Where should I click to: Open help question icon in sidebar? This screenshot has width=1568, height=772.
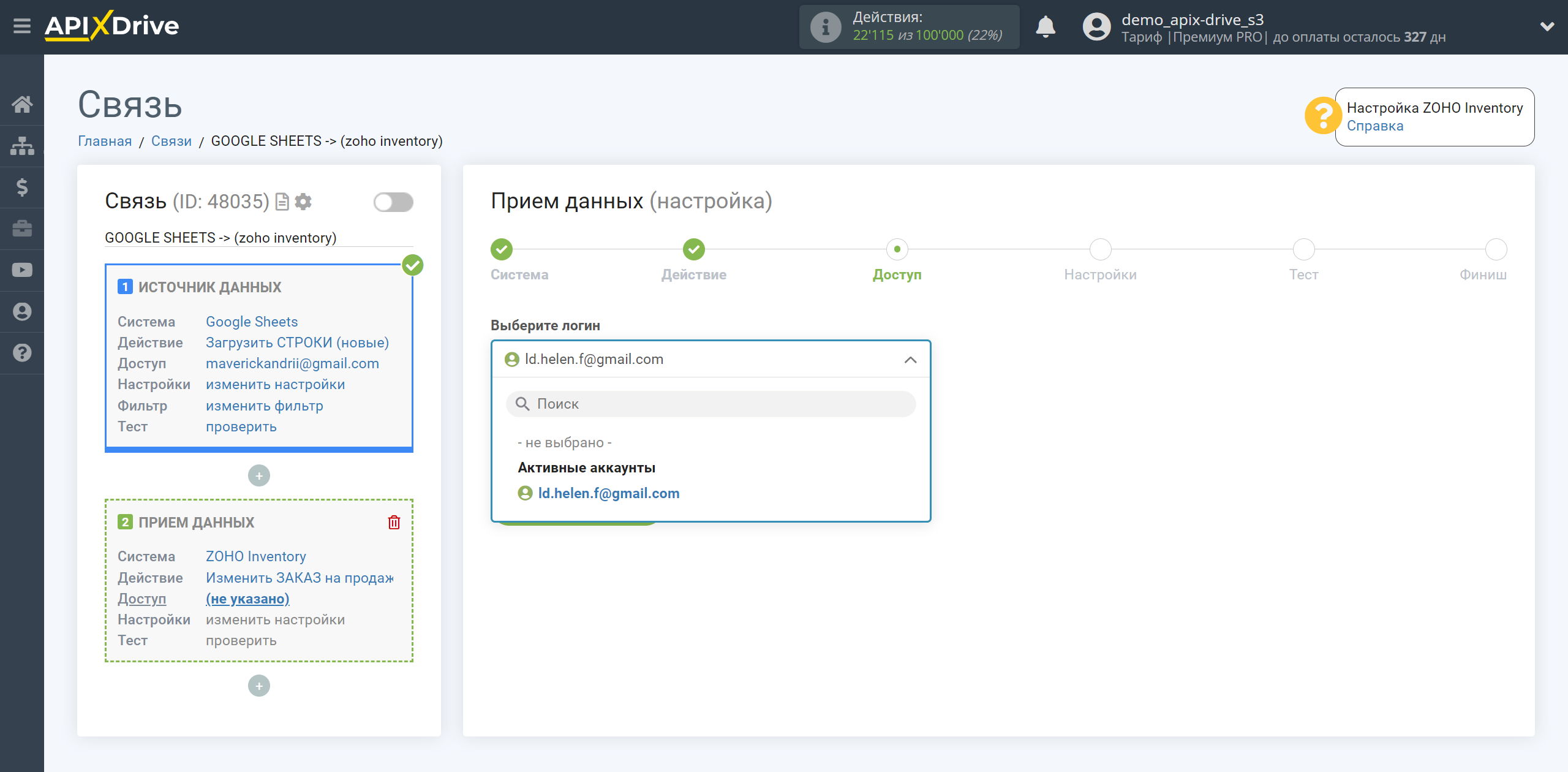click(x=22, y=353)
